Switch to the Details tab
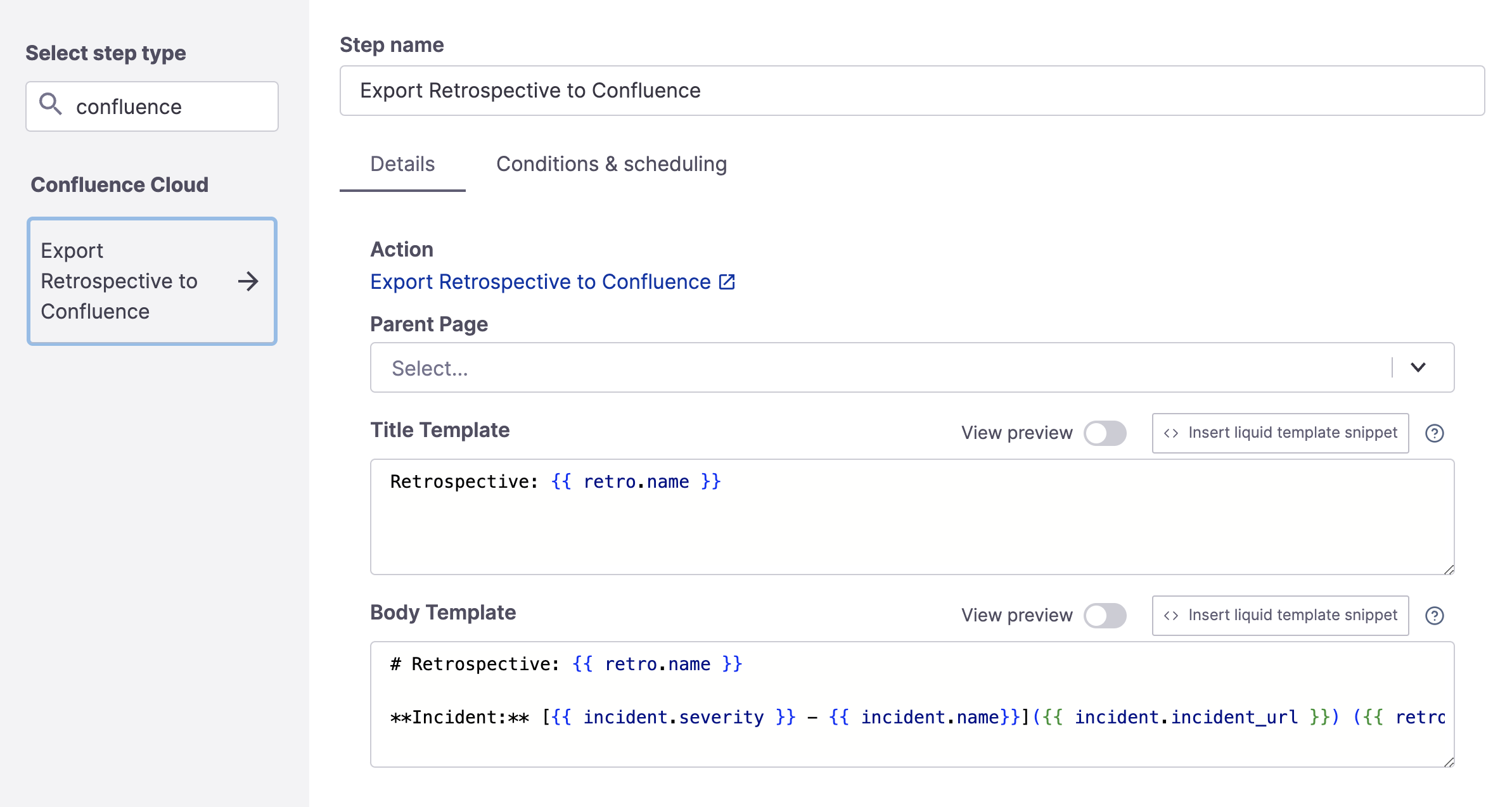This screenshot has width=1512, height=807. (402, 164)
